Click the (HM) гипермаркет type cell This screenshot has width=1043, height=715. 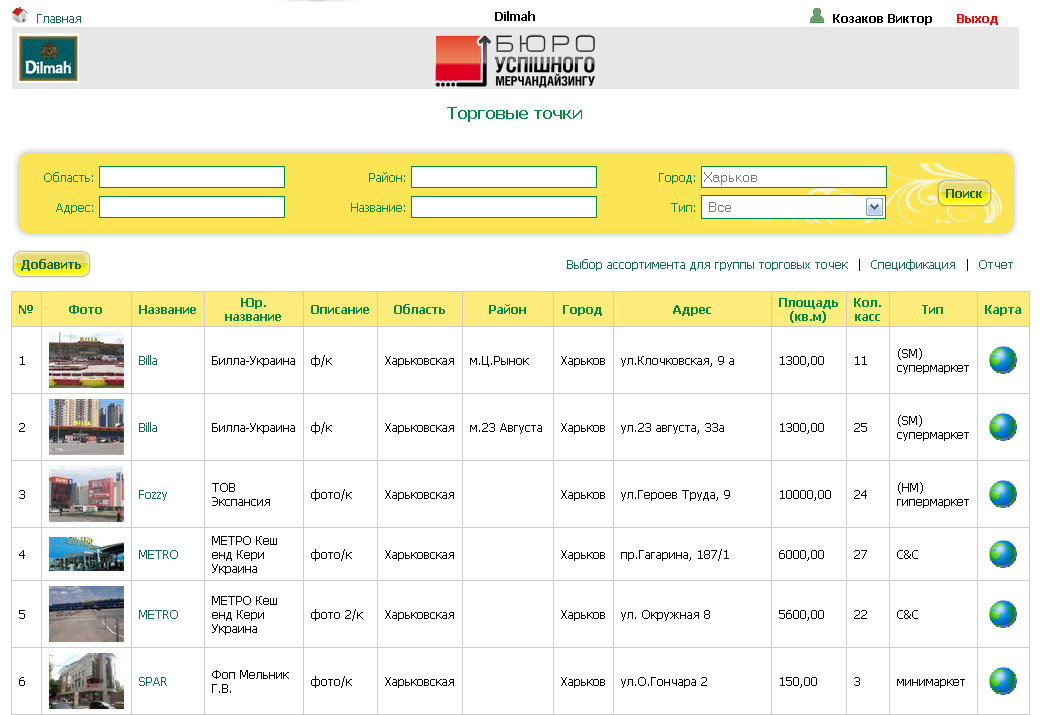[x=933, y=494]
